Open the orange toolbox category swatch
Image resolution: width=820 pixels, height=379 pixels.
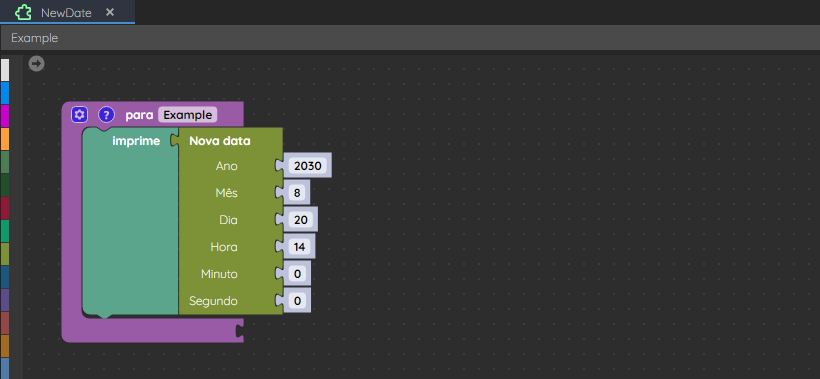[x=5, y=139]
